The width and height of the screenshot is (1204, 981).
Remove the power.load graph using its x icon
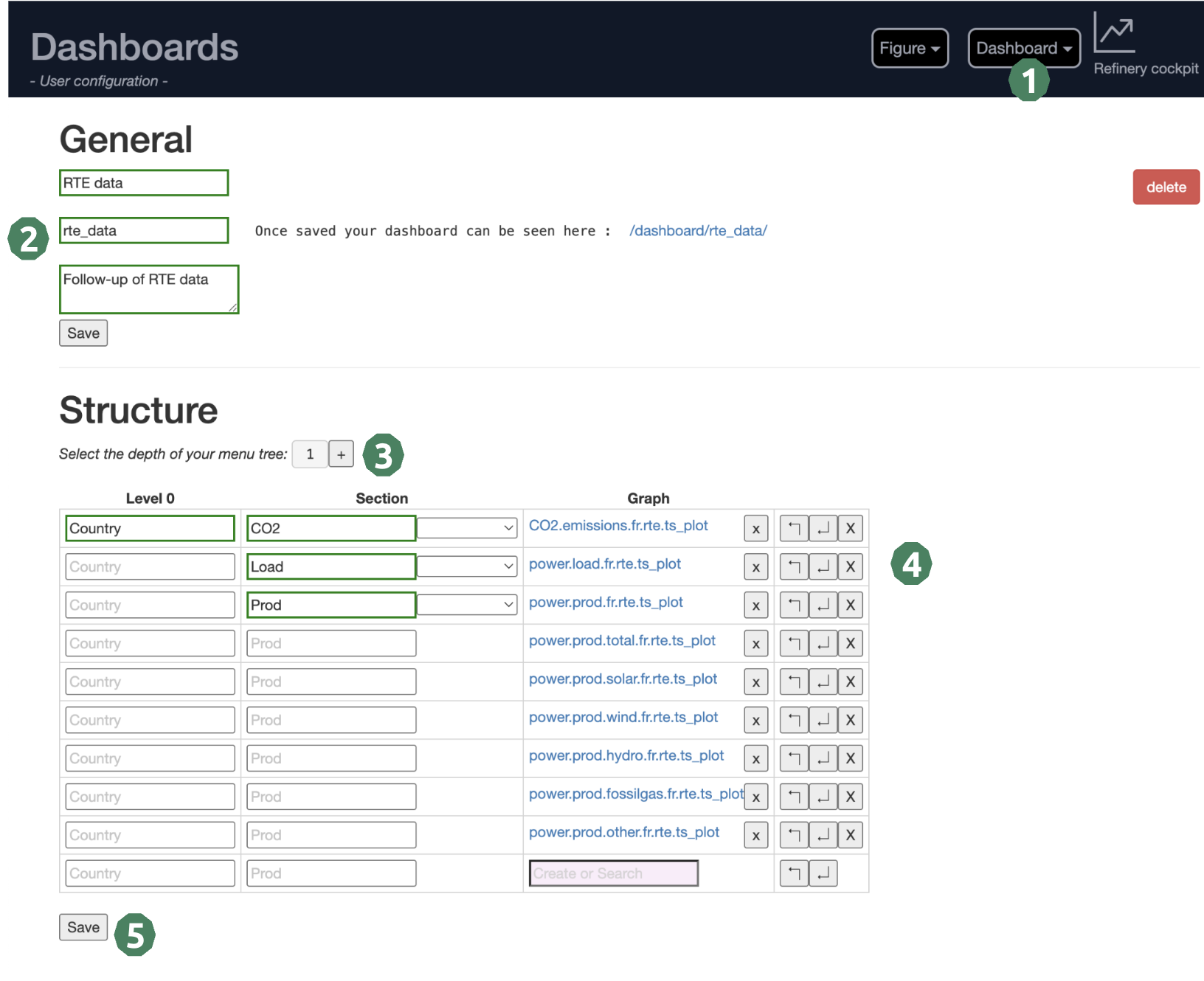(755, 566)
